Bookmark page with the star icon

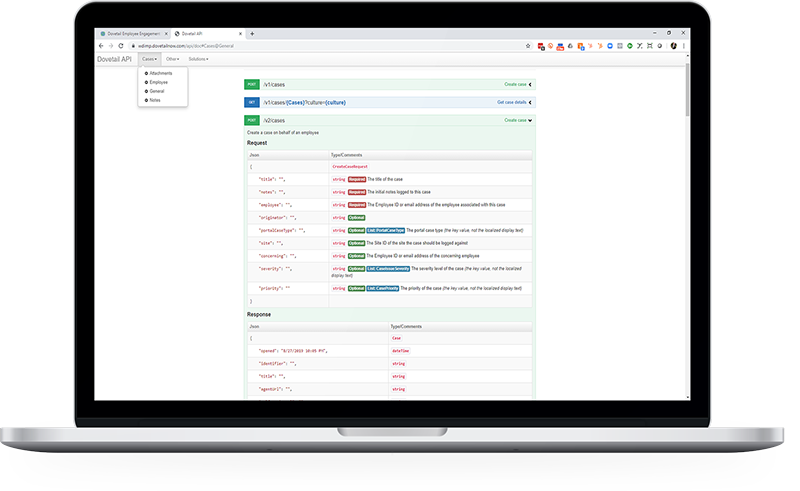click(x=528, y=46)
